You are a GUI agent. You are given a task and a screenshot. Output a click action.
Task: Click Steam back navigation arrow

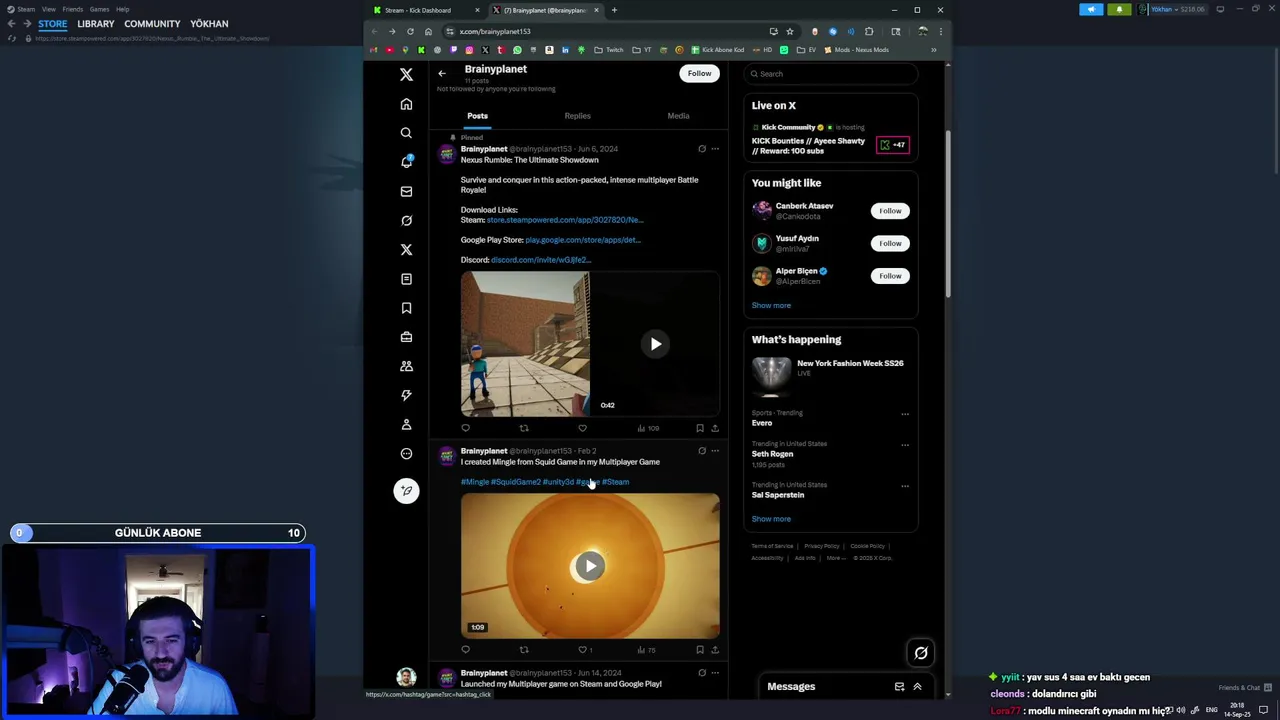(x=12, y=23)
